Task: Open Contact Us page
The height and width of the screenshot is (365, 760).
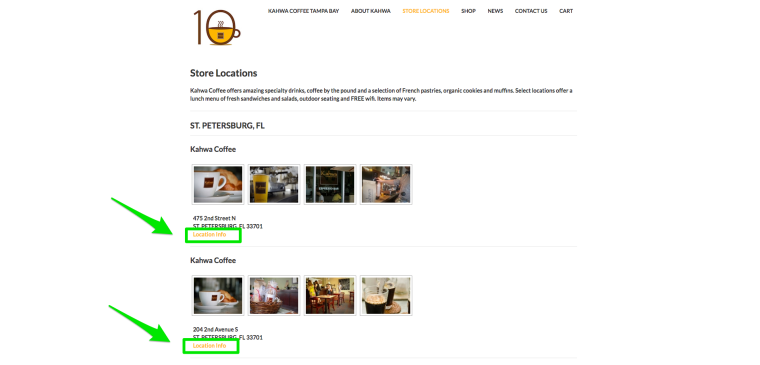Action: tap(531, 11)
